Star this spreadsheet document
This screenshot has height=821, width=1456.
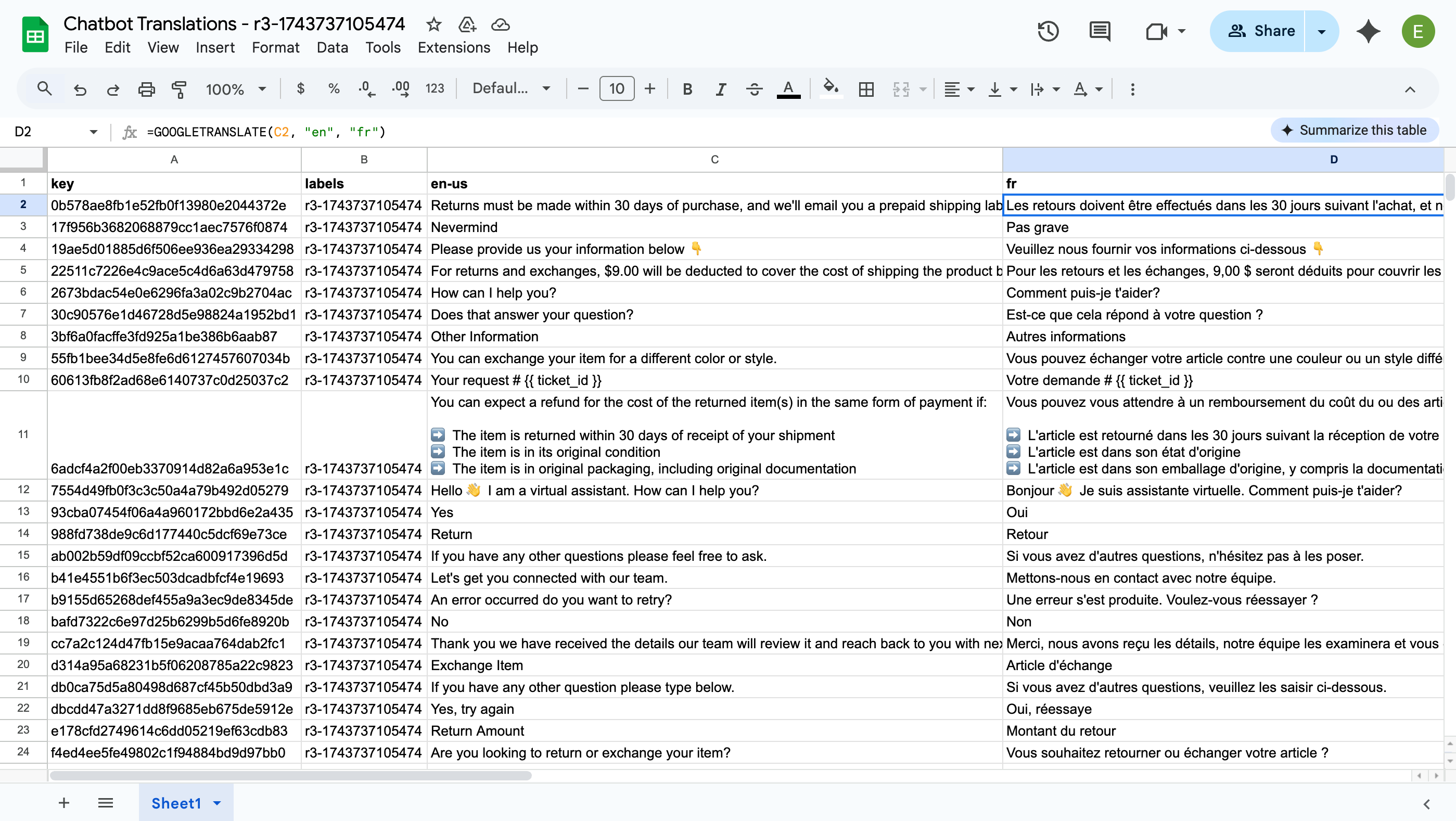click(x=433, y=24)
